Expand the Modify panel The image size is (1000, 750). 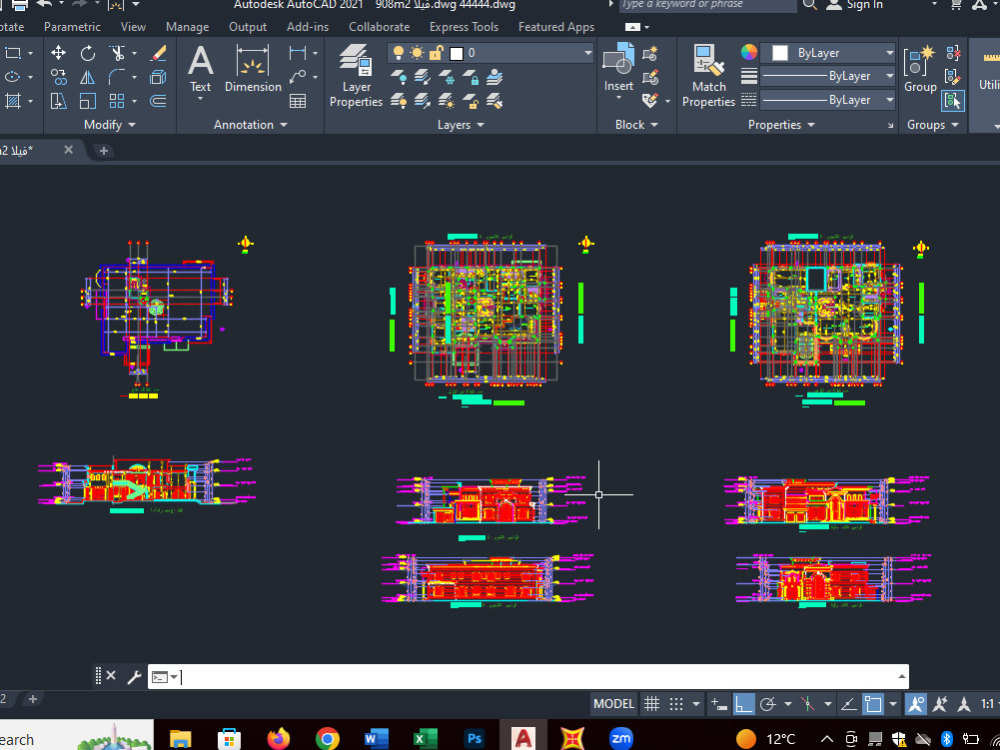tap(130, 124)
